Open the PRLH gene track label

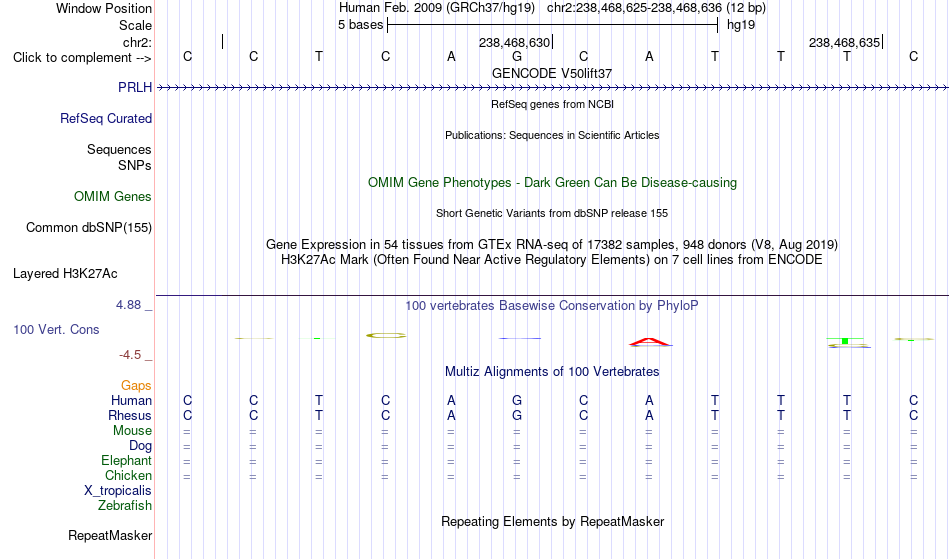pyautogui.click(x=135, y=87)
